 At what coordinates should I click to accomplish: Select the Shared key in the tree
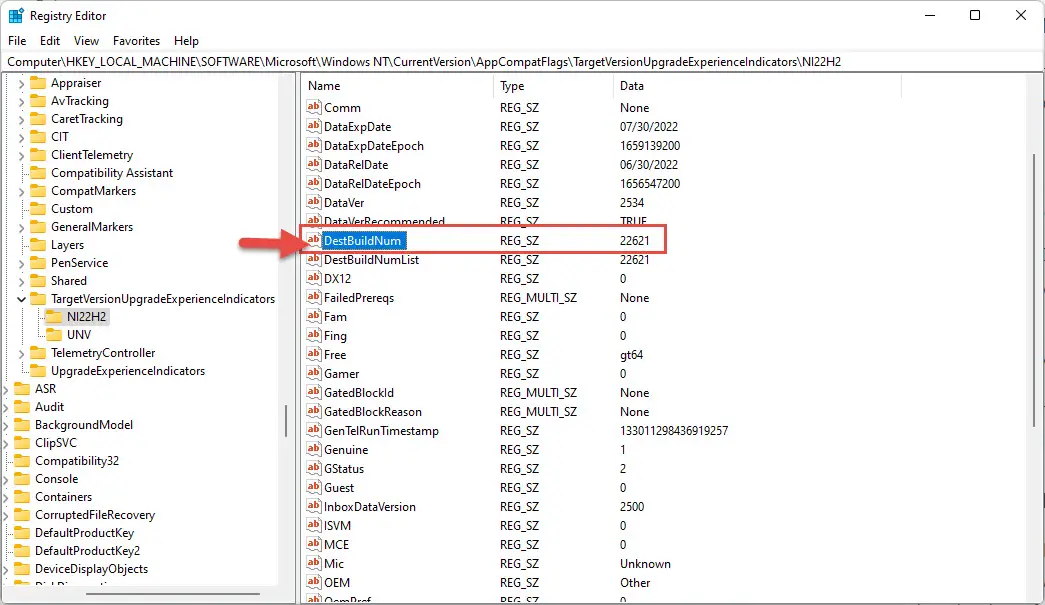69,281
